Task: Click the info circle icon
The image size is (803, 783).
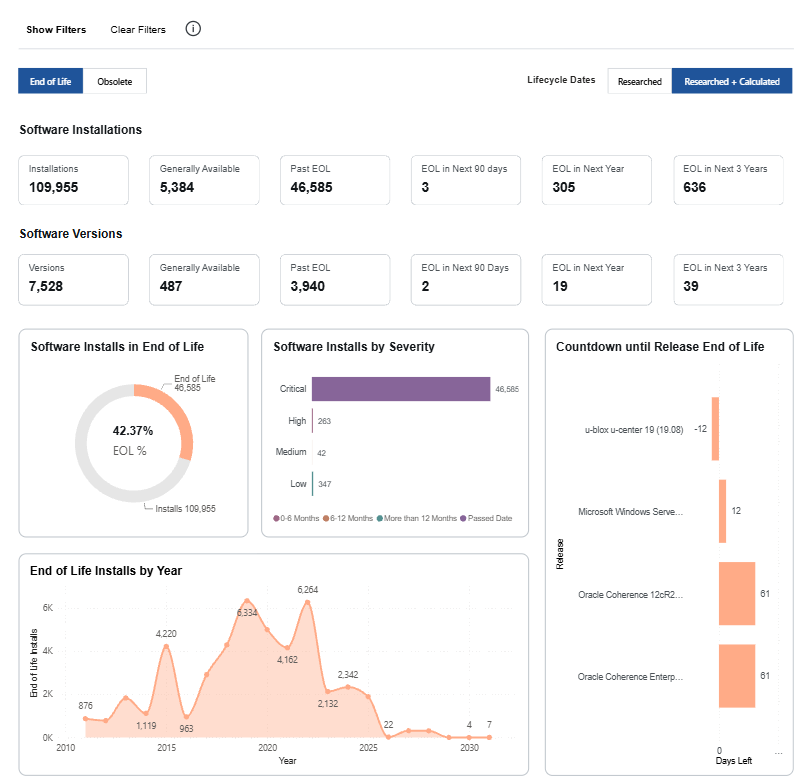Action: point(193,29)
